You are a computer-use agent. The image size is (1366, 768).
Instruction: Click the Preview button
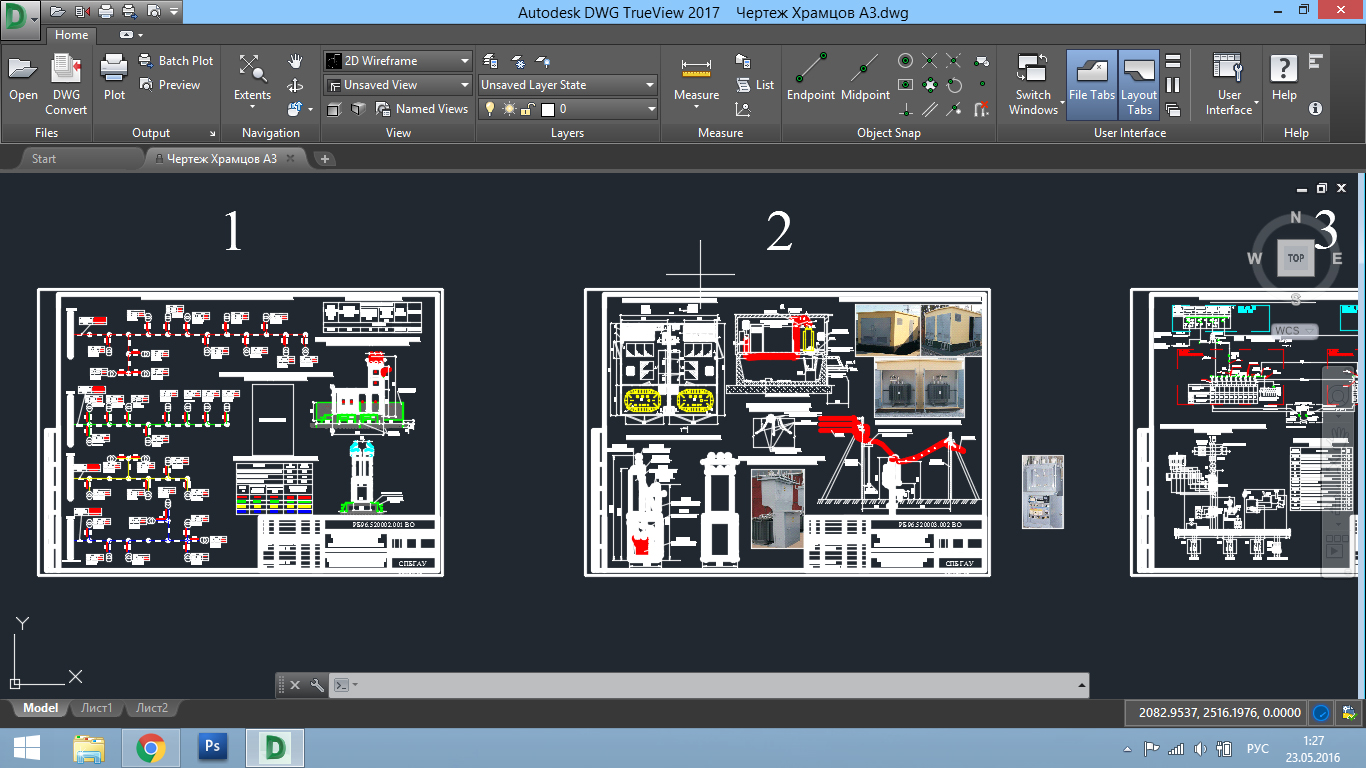pyautogui.click(x=169, y=85)
